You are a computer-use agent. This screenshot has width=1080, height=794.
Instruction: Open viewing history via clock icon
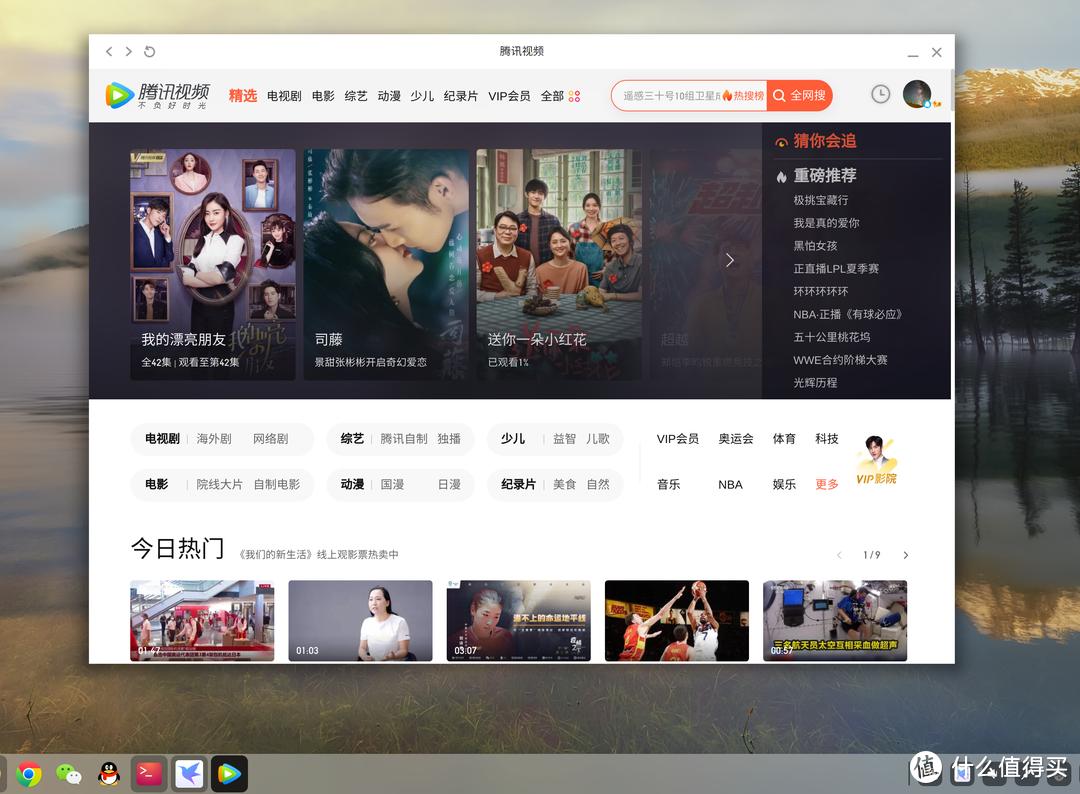pyautogui.click(x=880, y=94)
